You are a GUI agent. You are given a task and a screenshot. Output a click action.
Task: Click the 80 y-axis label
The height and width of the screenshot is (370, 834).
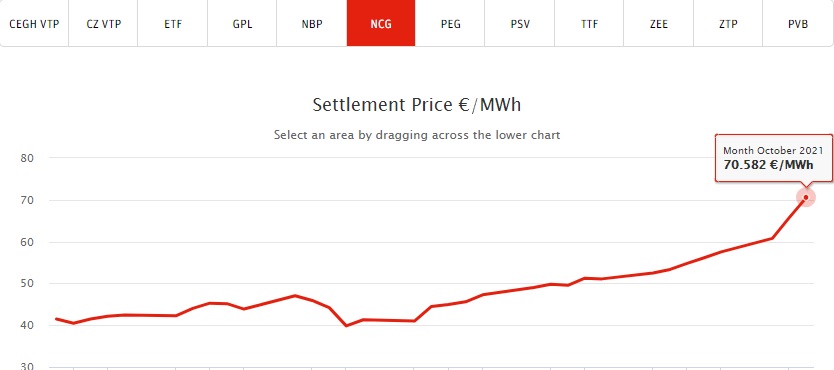[27, 158]
